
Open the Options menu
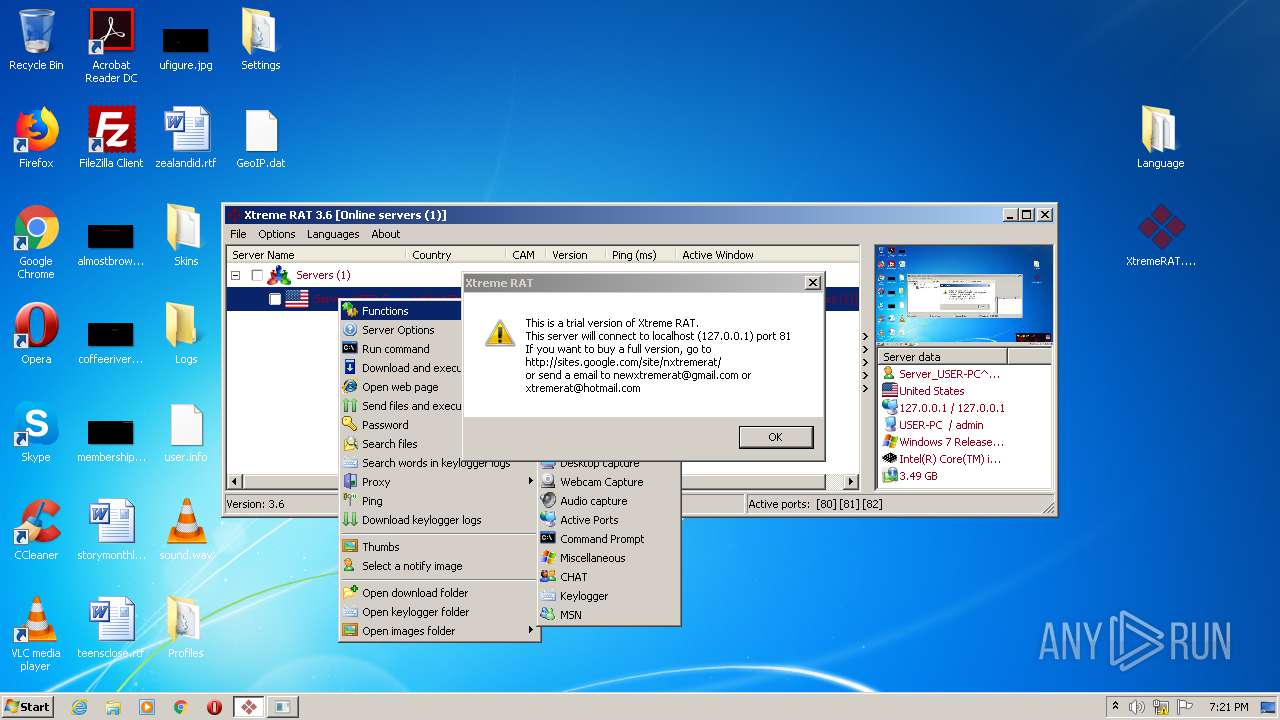point(277,234)
